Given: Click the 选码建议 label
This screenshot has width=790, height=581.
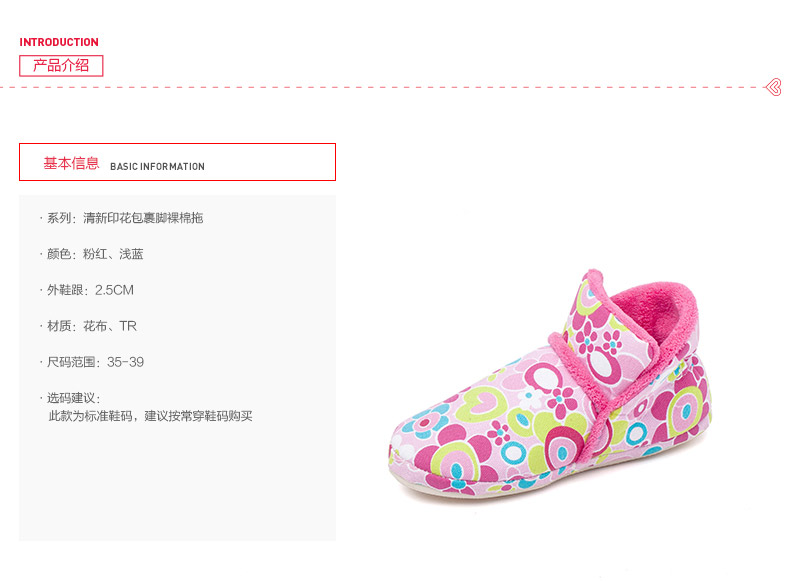Looking at the screenshot, I should (72, 398).
